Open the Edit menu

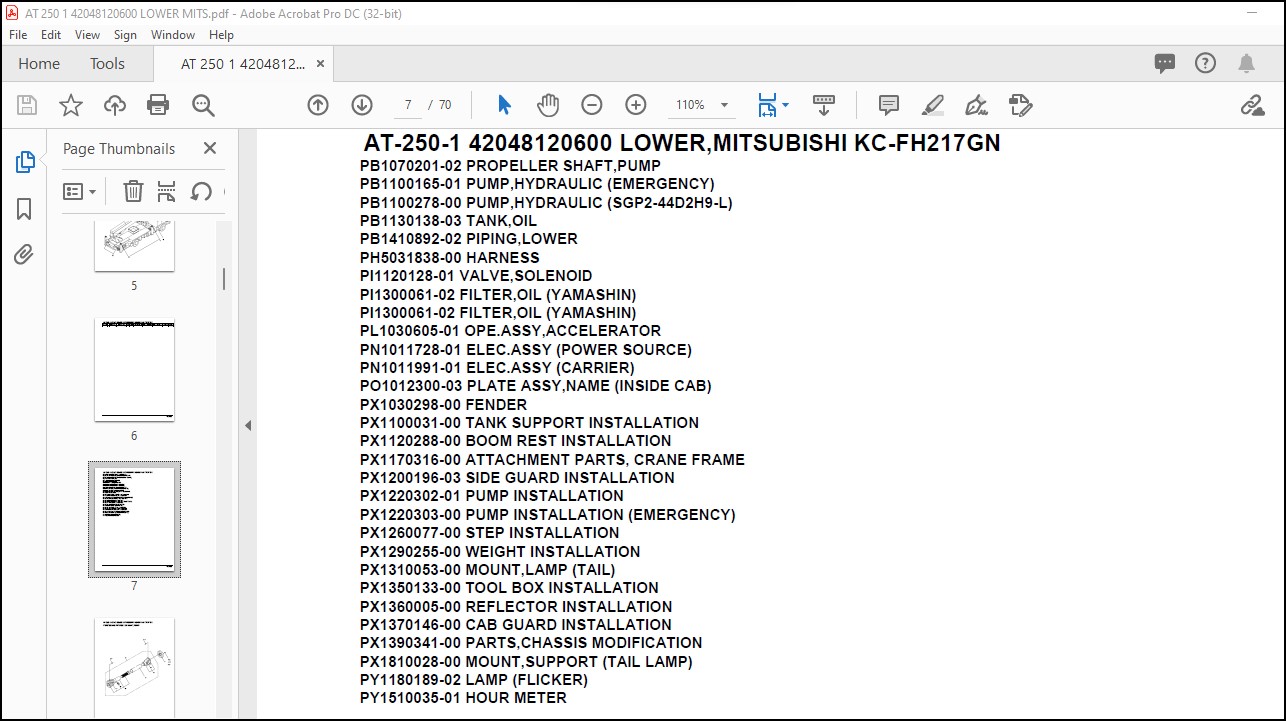coord(51,34)
